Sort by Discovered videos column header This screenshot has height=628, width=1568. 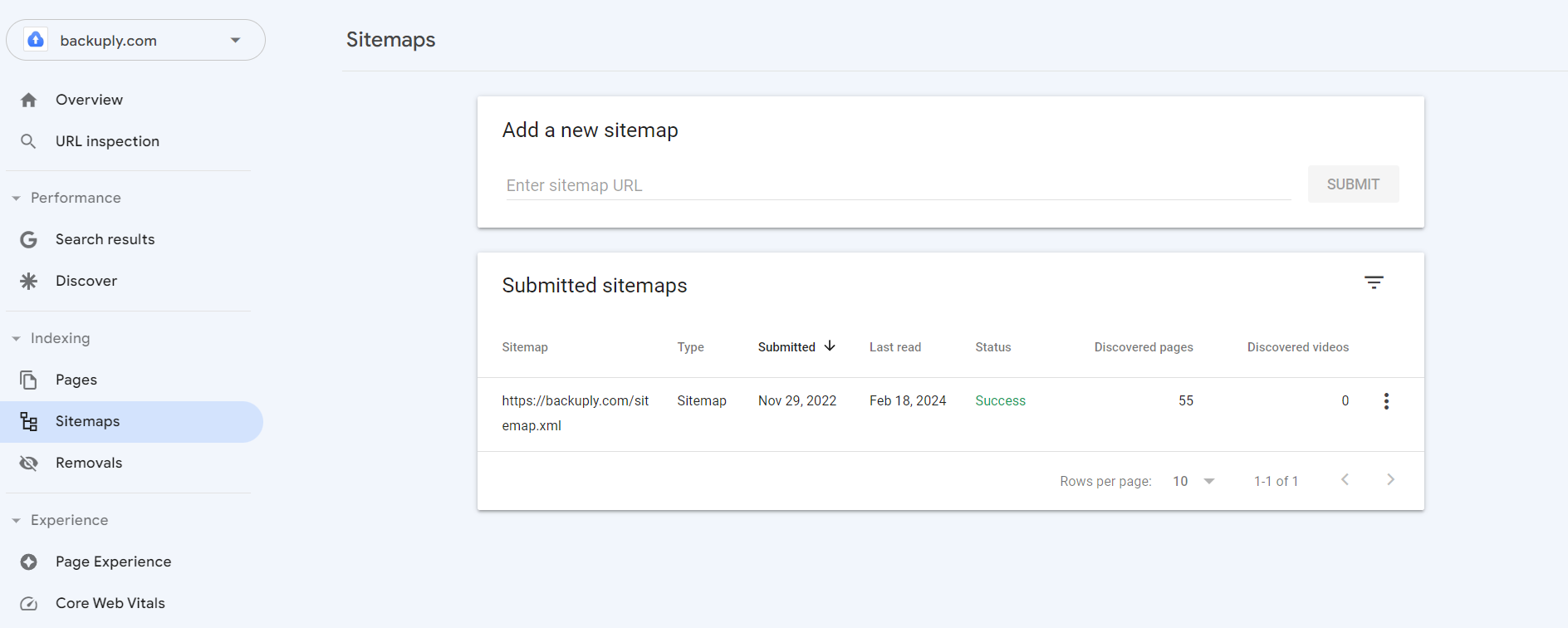(x=1298, y=347)
